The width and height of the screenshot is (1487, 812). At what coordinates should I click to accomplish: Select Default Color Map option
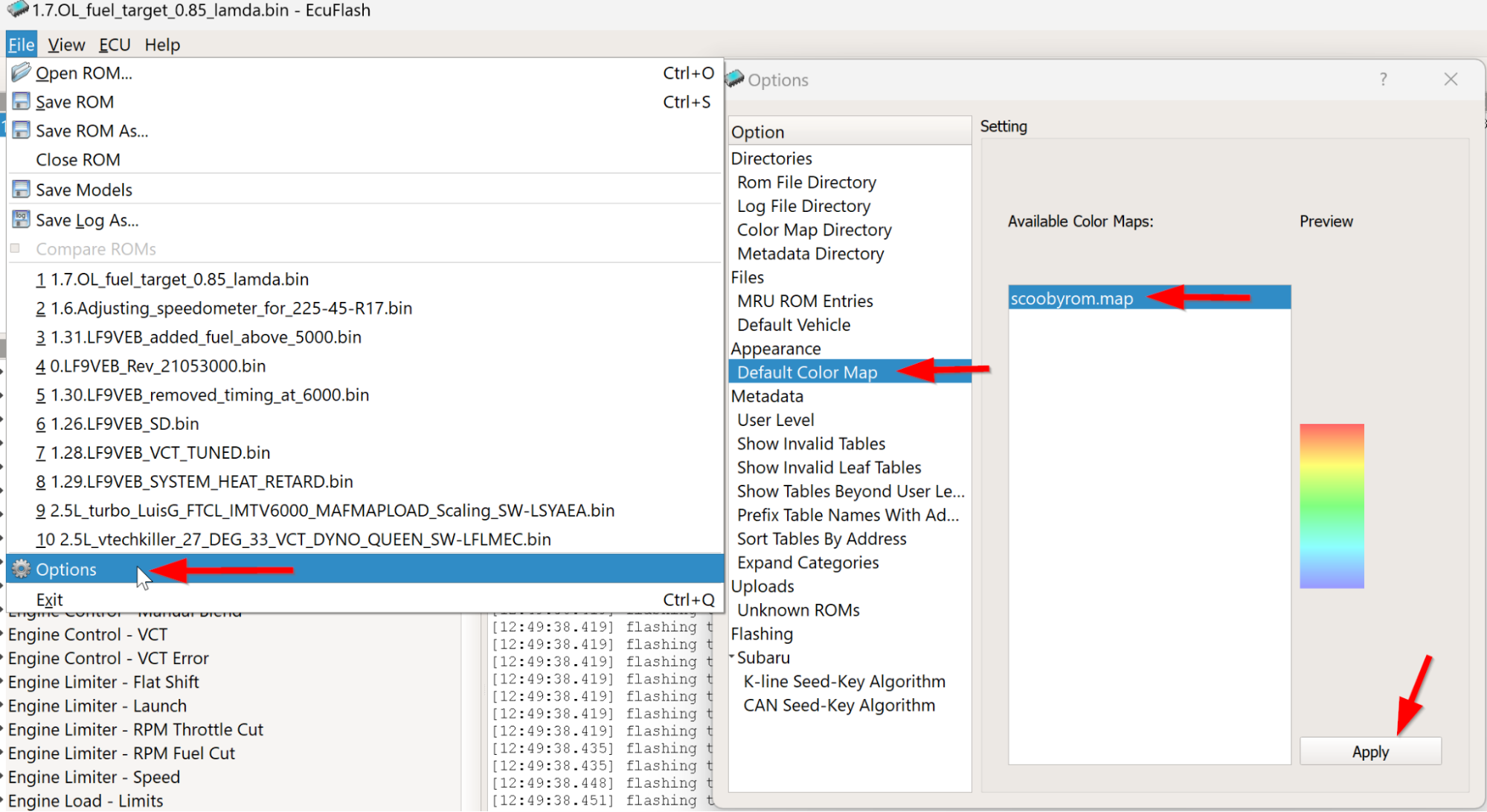point(850,373)
